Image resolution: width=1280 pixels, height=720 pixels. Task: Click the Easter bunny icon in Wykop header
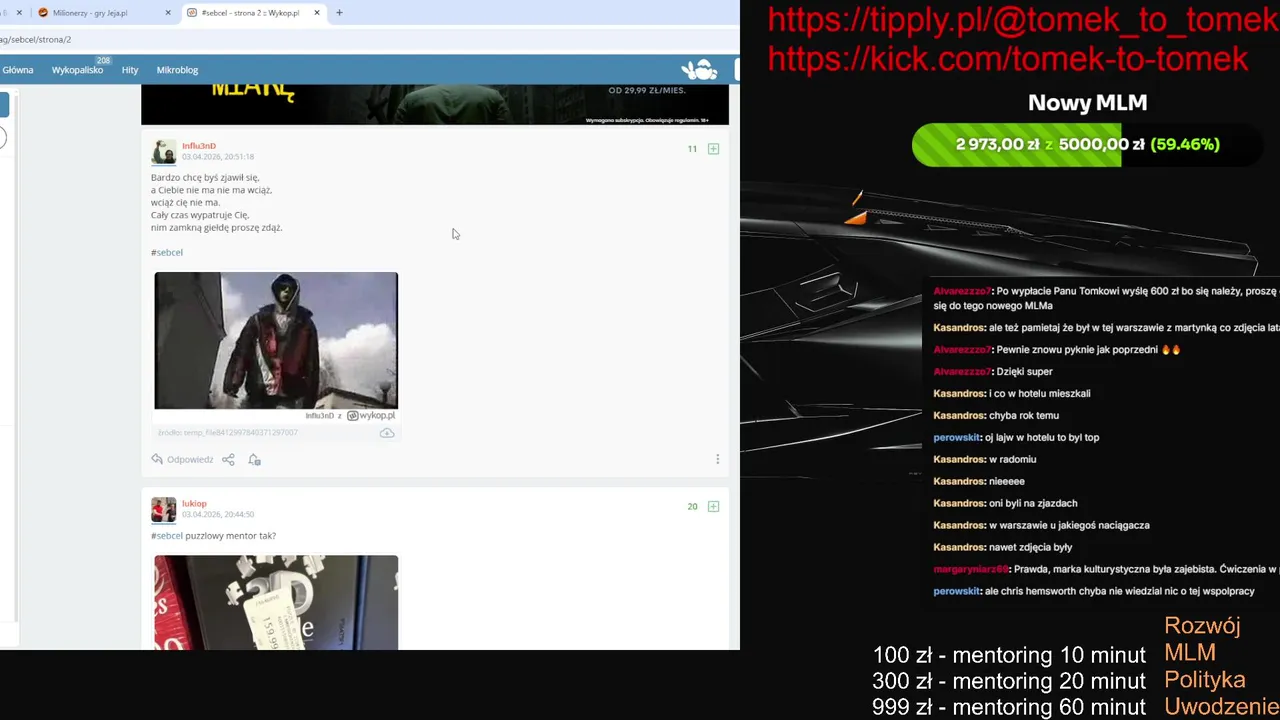(699, 70)
